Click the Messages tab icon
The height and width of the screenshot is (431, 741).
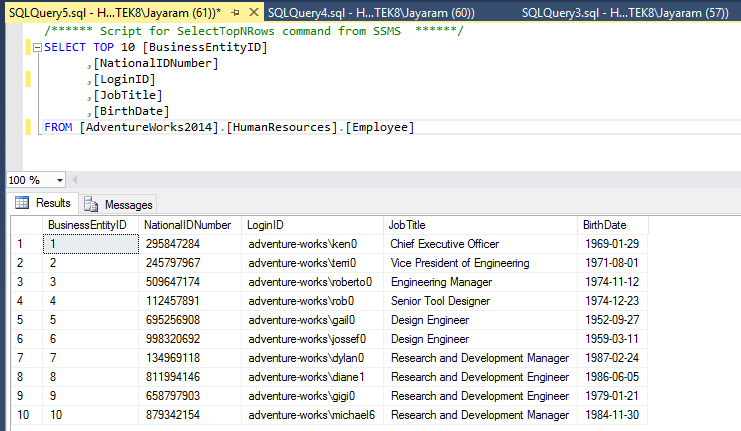[x=91, y=204]
